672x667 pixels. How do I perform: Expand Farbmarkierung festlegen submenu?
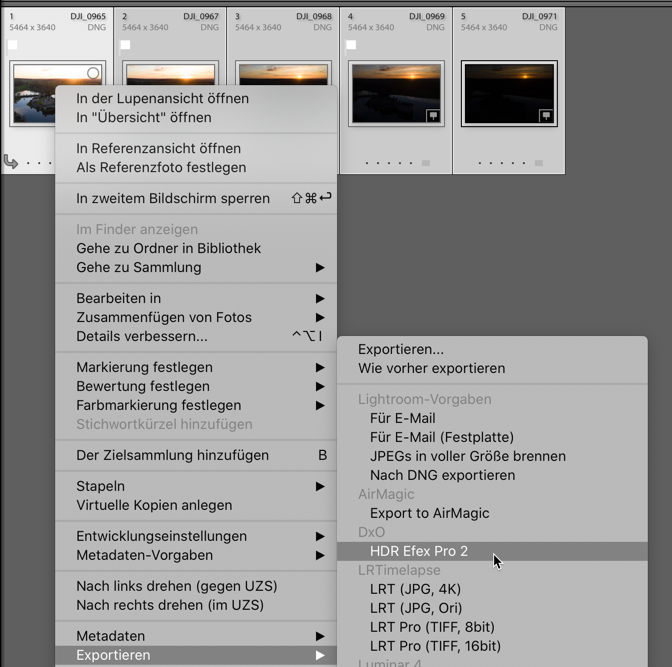[x=196, y=405]
